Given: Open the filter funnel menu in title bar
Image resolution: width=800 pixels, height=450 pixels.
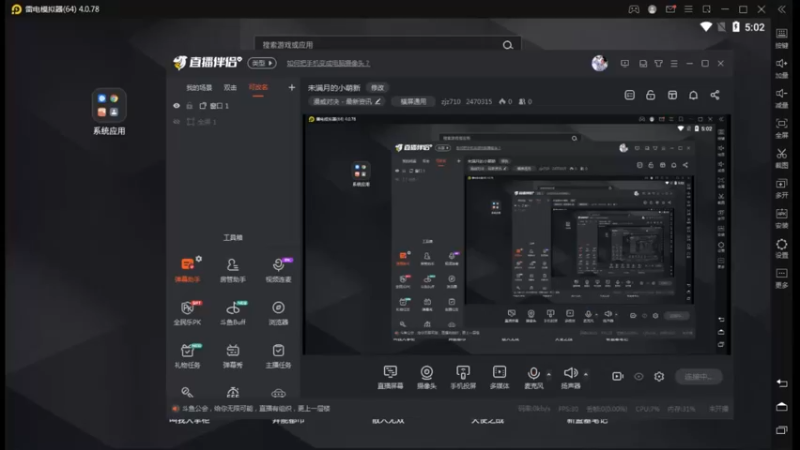Looking at the screenshot, I should click(x=659, y=63).
